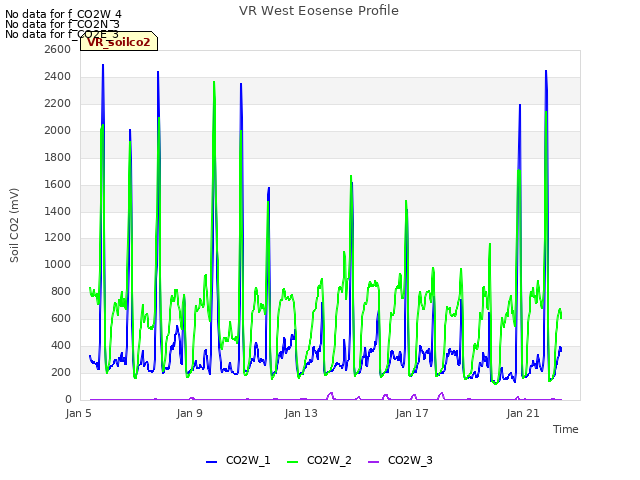Toggle the CO2W_3 legend entry
The height and width of the screenshot is (480, 640).
pyautogui.click(x=400, y=460)
